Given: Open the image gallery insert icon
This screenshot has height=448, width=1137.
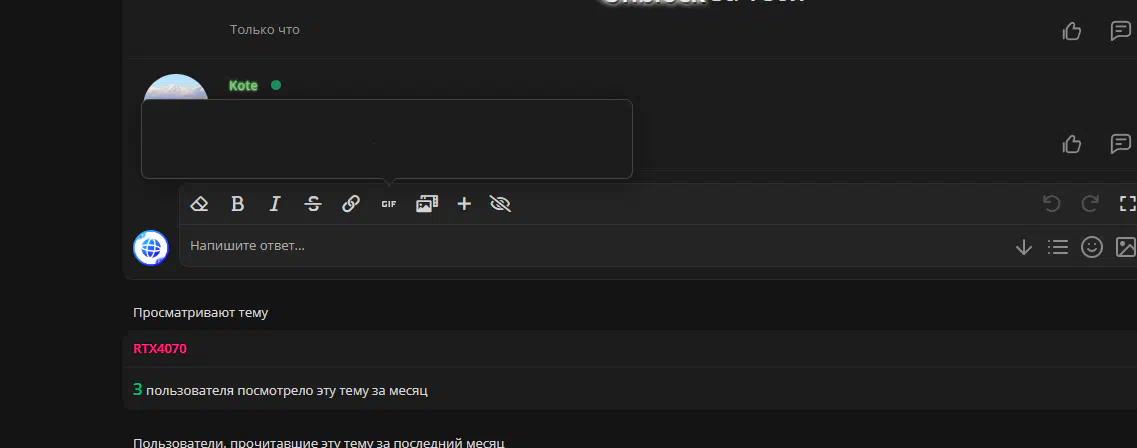Looking at the screenshot, I should (426, 204).
